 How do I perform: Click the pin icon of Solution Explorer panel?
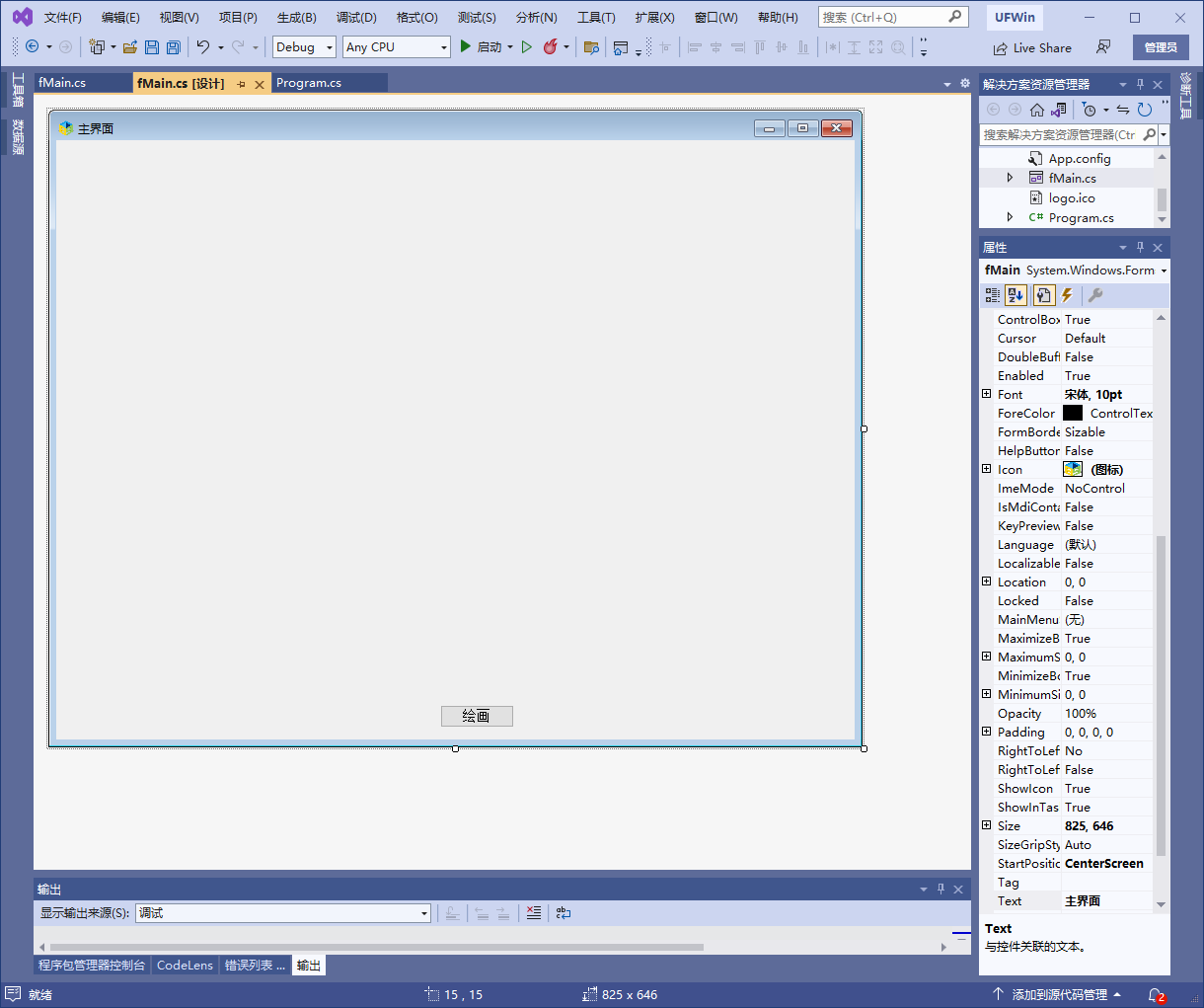[1140, 85]
